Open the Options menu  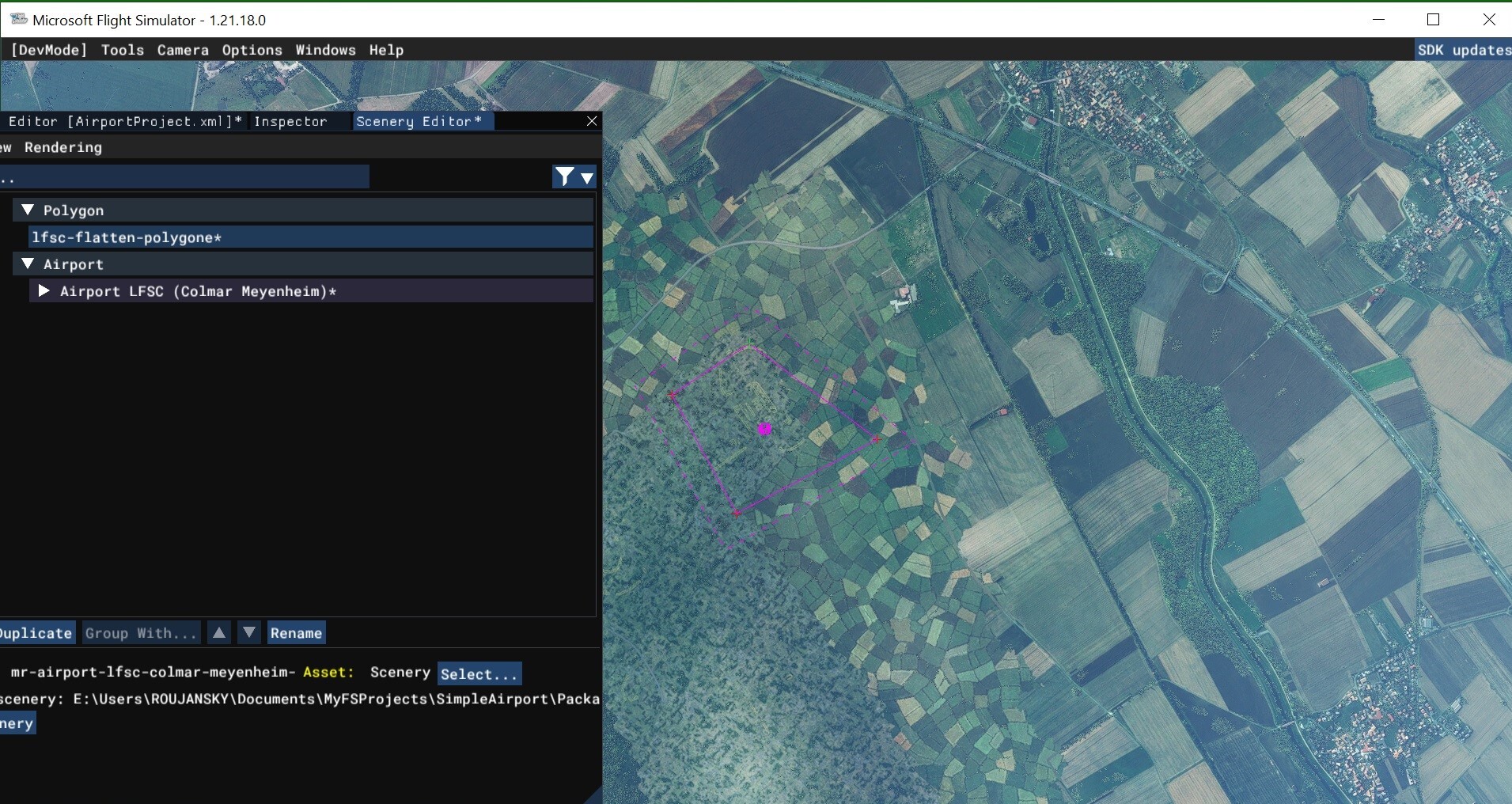pos(252,50)
